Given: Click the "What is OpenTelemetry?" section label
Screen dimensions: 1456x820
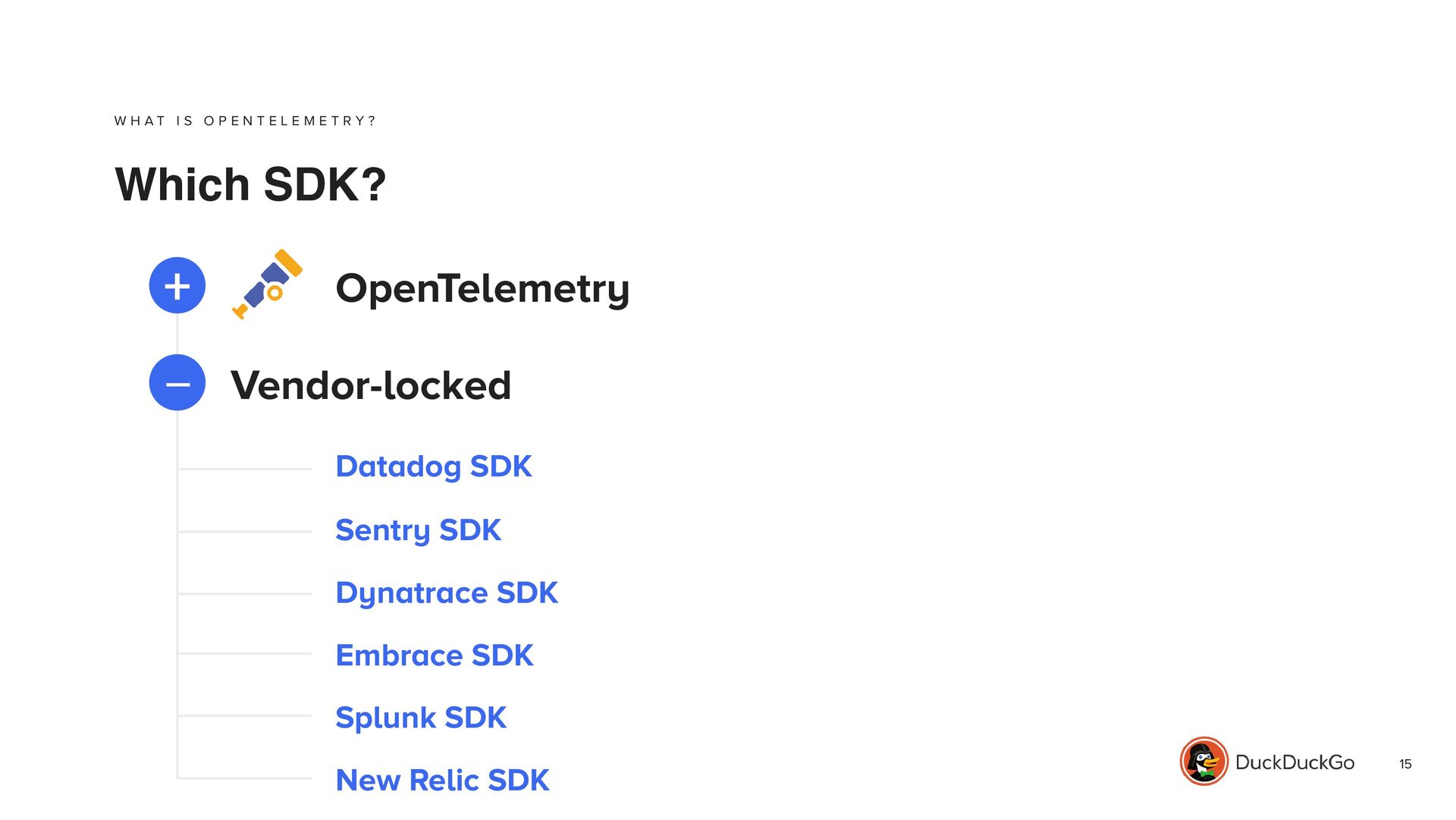Looking at the screenshot, I should [245, 121].
